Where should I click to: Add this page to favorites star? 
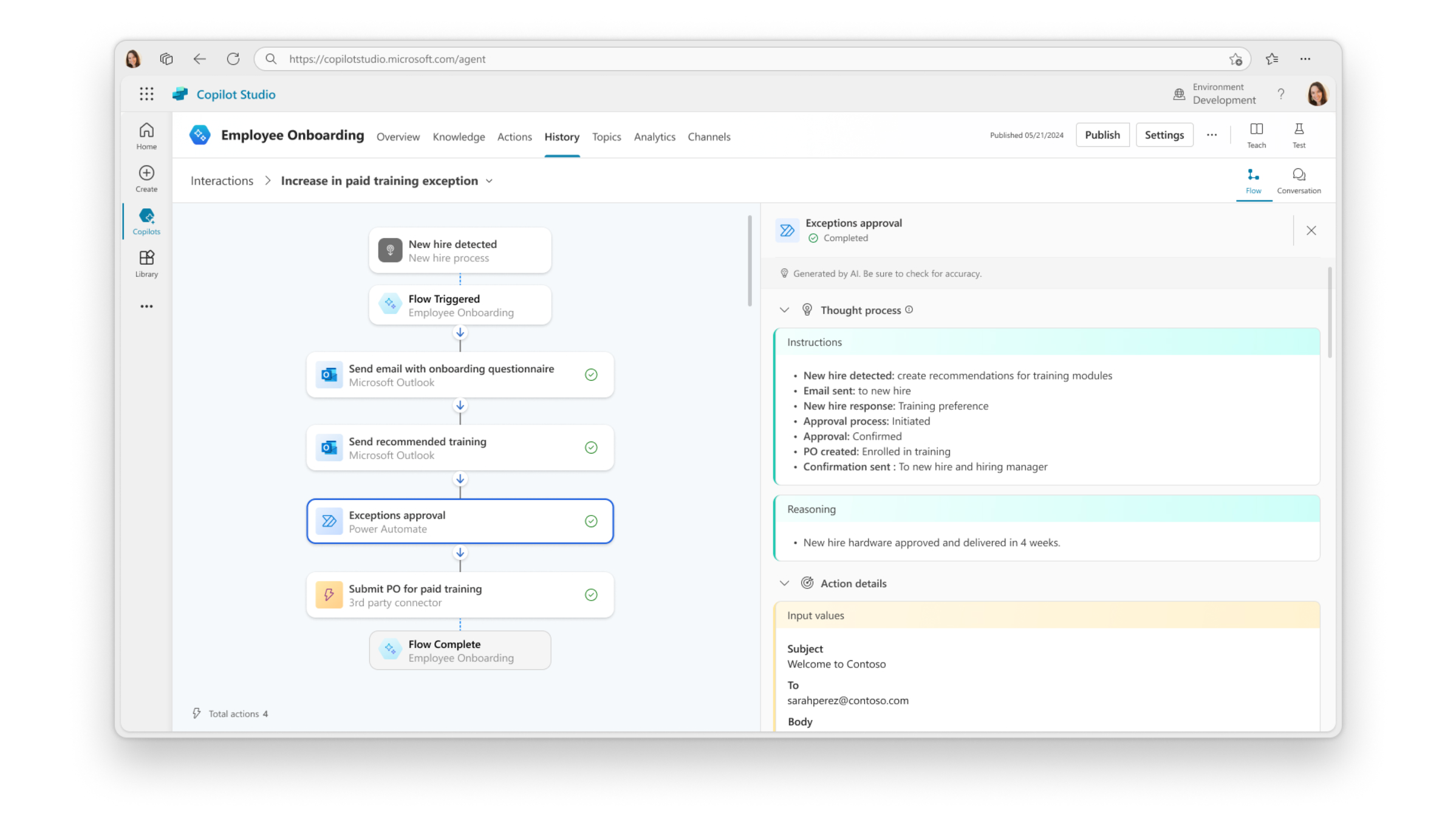pos(1236,59)
